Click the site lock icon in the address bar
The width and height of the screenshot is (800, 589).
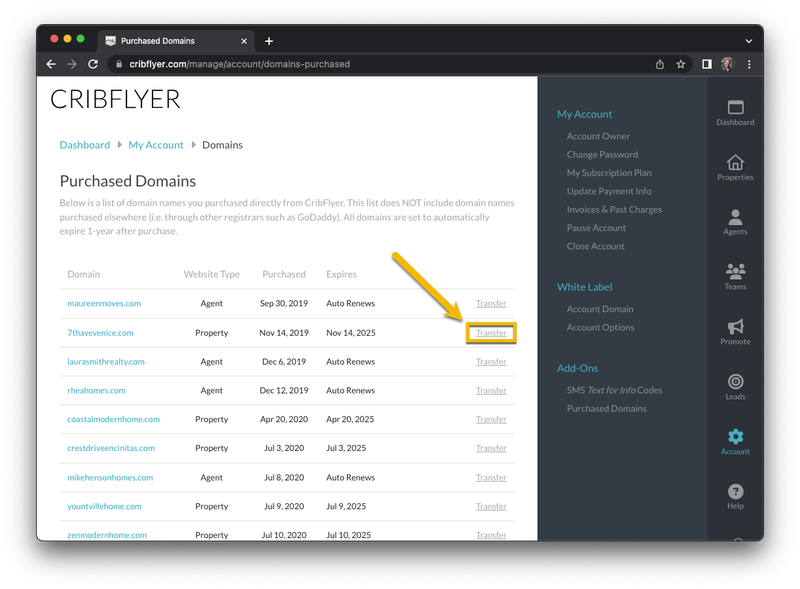pyautogui.click(x=119, y=64)
